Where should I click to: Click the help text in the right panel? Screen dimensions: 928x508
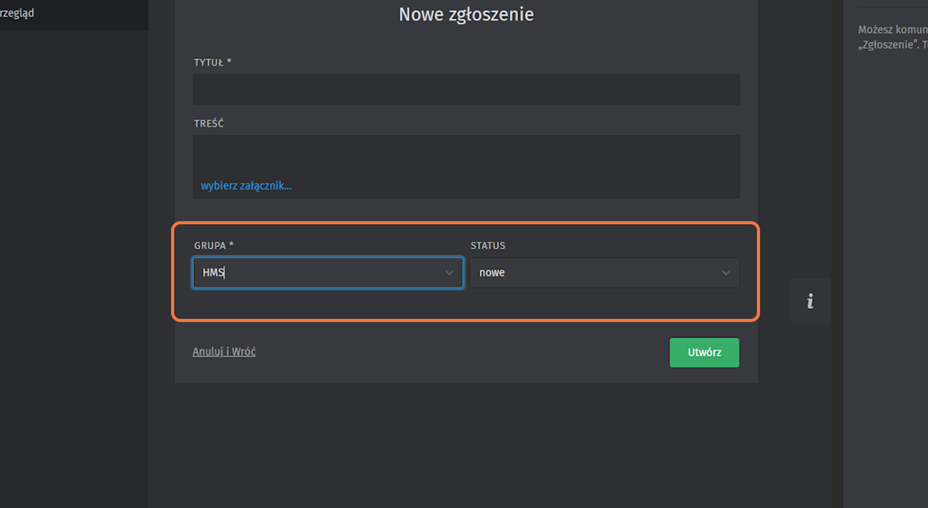pos(892,38)
